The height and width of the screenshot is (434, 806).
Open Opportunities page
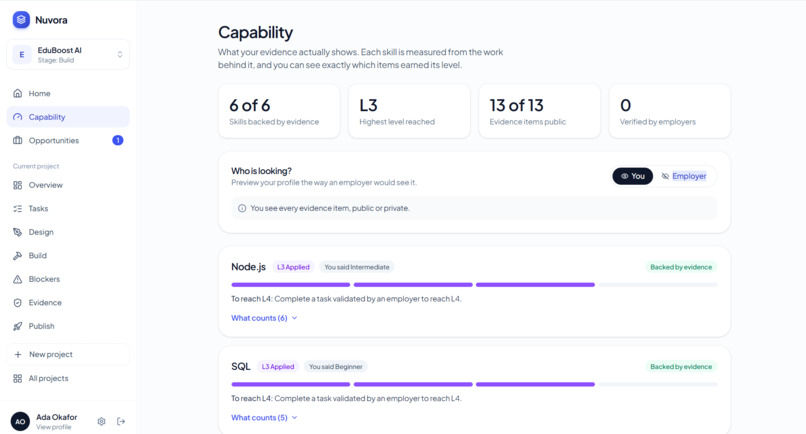[68, 140]
